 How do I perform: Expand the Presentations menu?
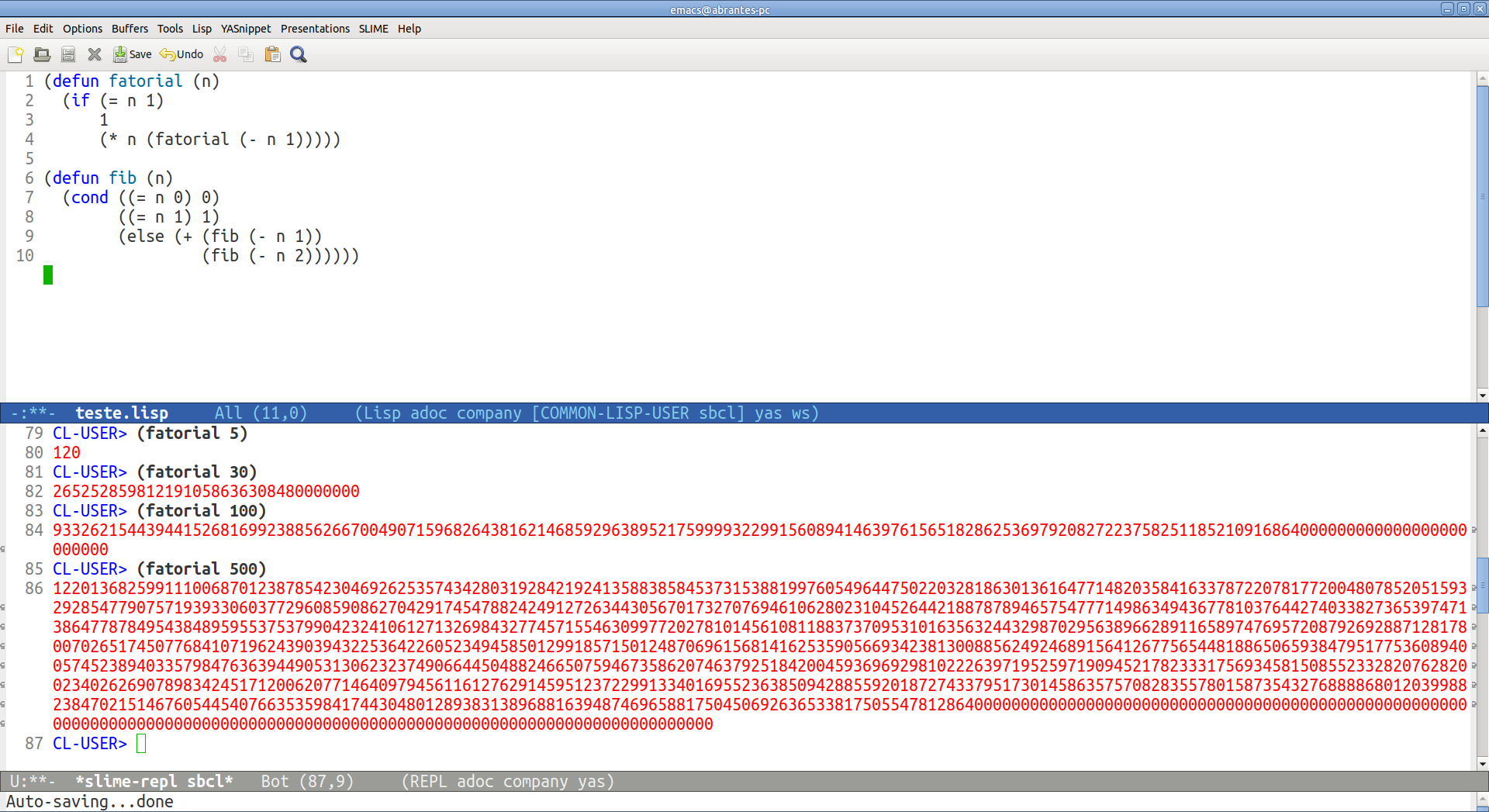click(x=315, y=29)
